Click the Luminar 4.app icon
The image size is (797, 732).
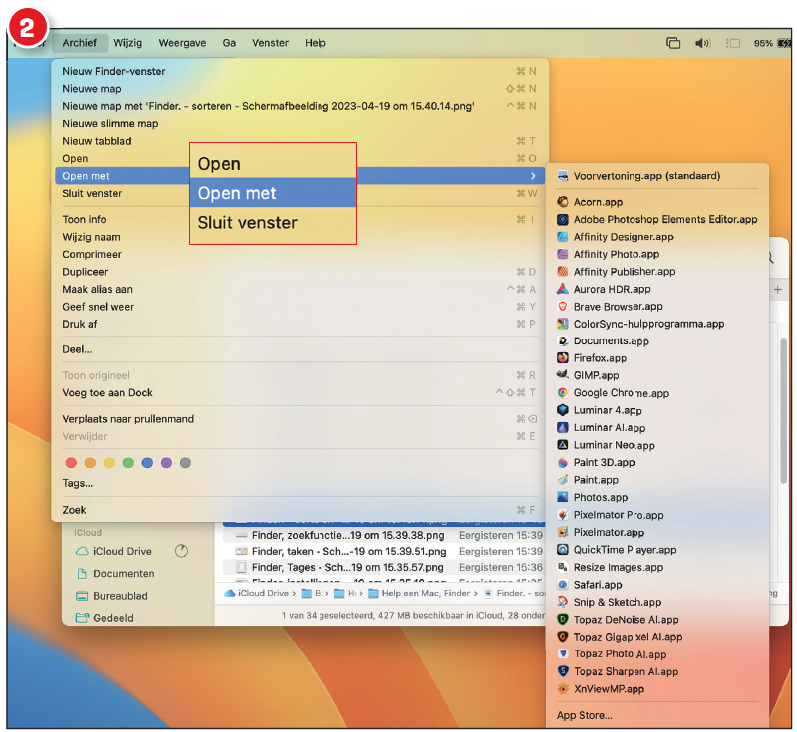tap(562, 410)
